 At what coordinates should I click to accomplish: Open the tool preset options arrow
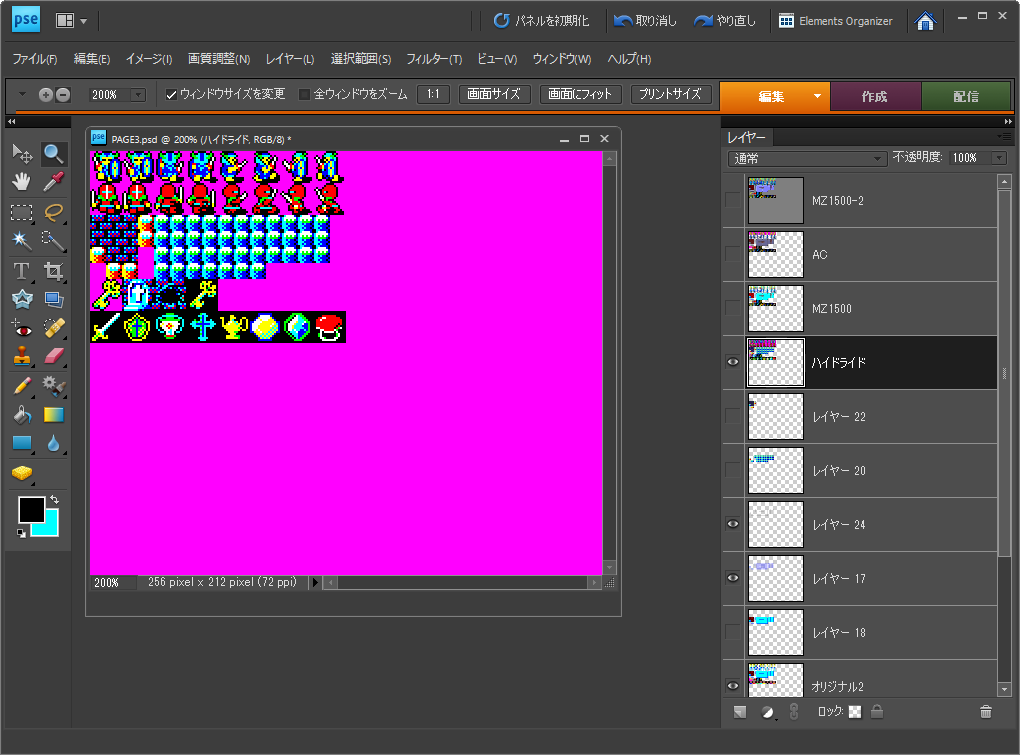21,94
